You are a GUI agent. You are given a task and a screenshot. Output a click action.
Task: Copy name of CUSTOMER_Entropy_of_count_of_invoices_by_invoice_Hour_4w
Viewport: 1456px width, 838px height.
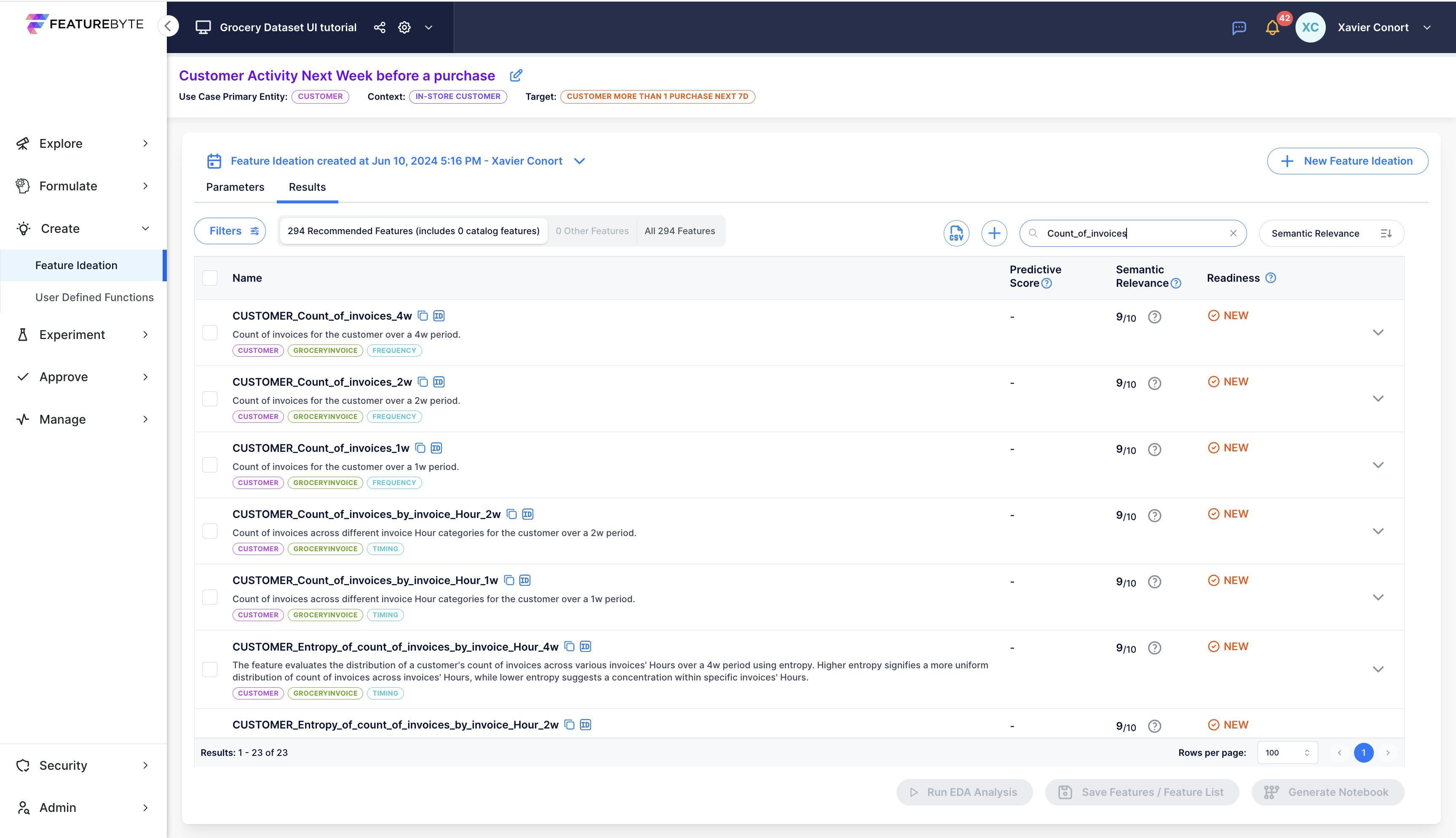point(570,646)
